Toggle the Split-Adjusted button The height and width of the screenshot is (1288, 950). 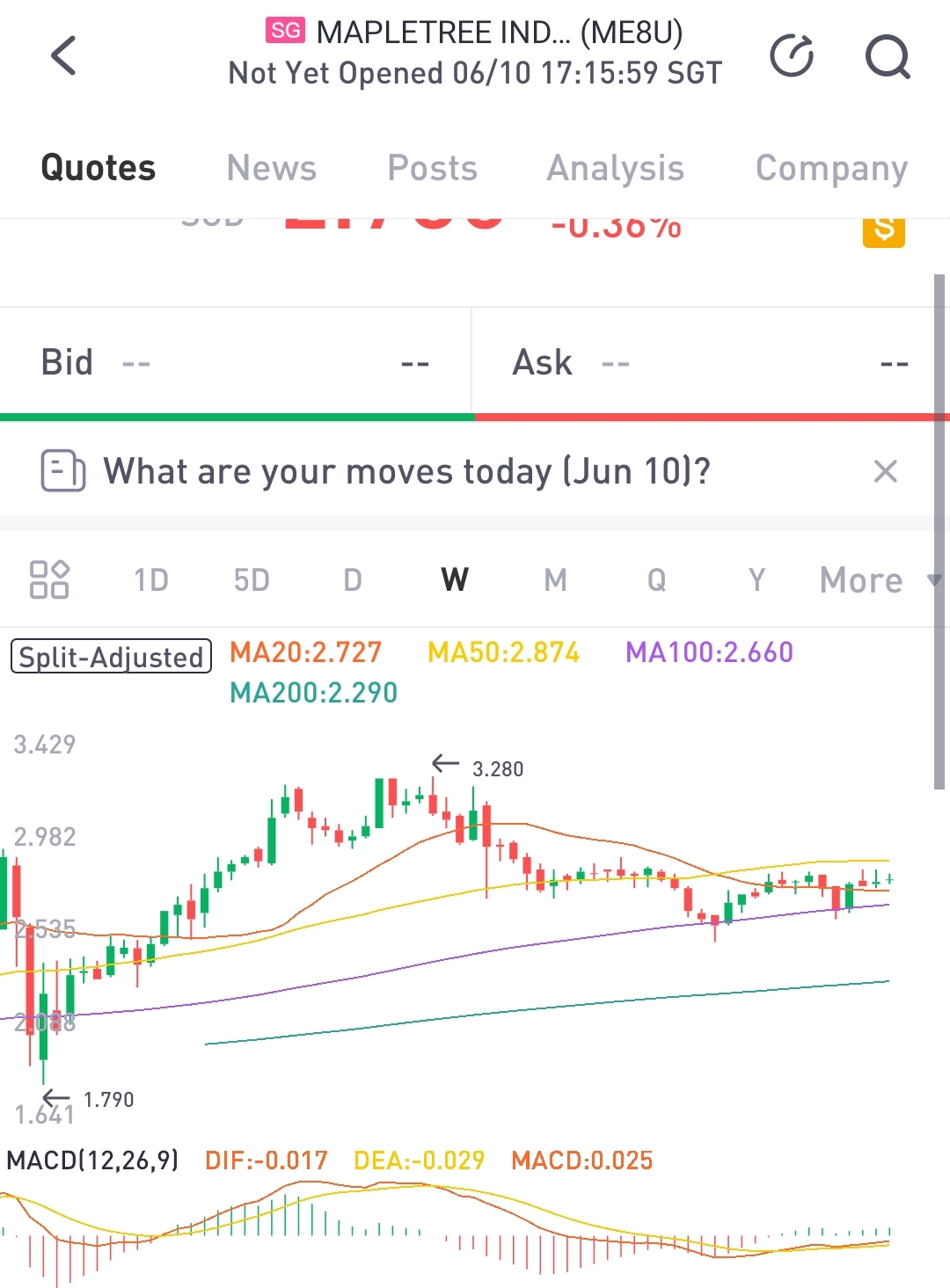tap(111, 657)
